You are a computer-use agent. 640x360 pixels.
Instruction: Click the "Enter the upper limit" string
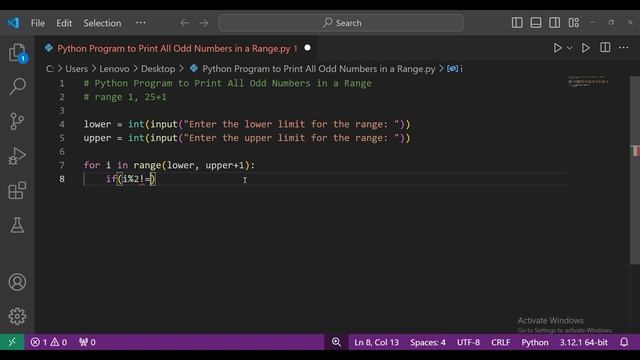coord(291,138)
